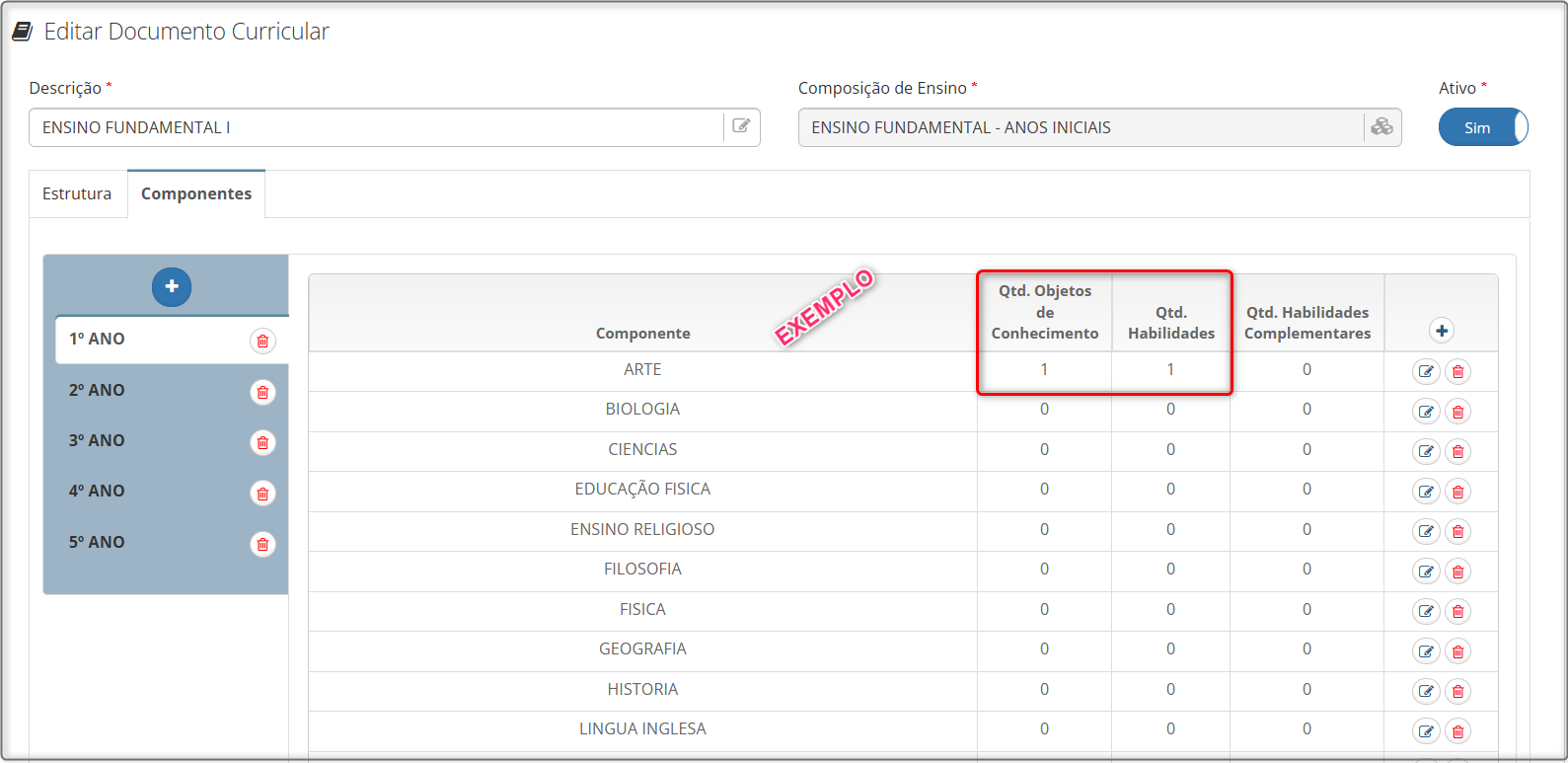Delete the 1º ANO entry
Viewport: 1568px width, 763px height.
[x=262, y=341]
